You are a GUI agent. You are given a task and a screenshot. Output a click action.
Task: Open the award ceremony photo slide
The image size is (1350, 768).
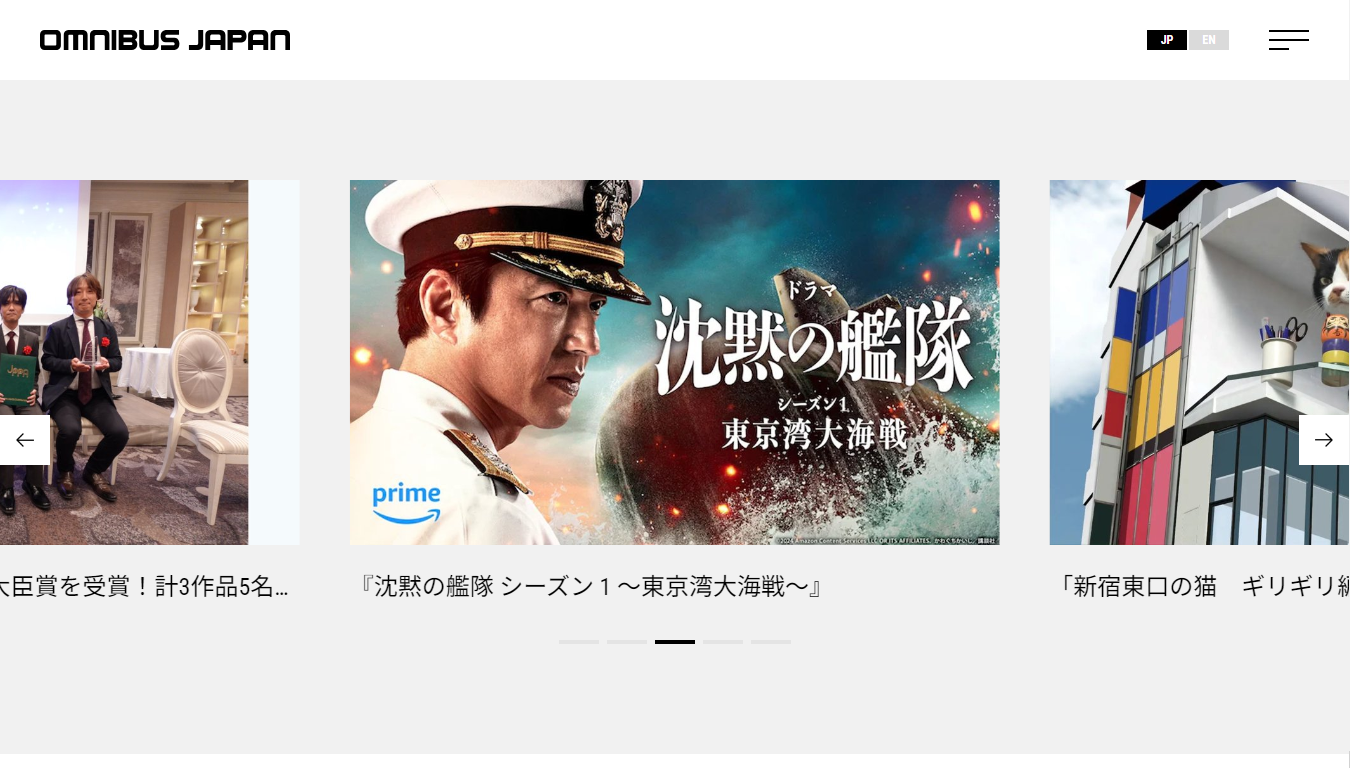(x=150, y=362)
